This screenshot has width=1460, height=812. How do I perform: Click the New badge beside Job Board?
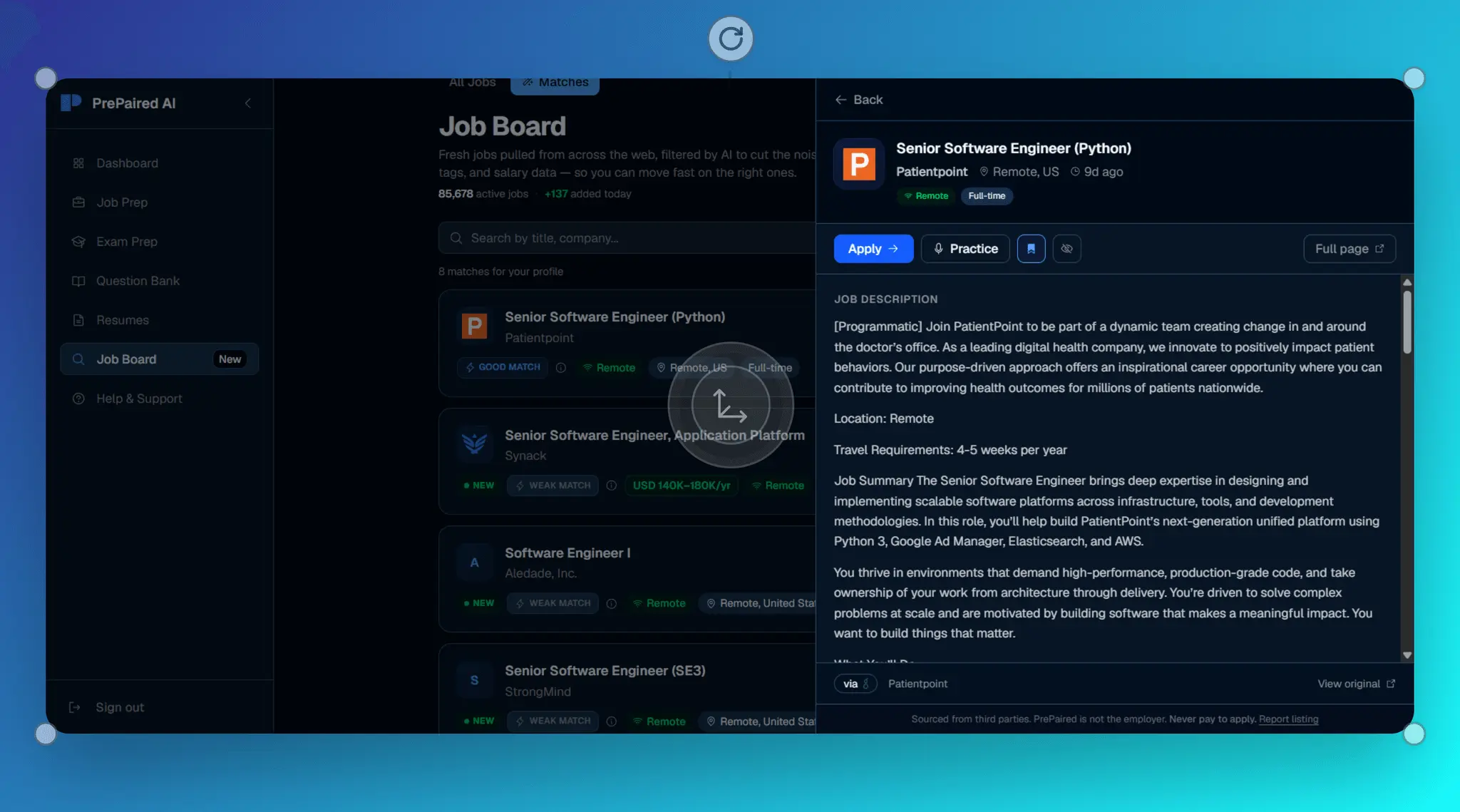click(x=230, y=359)
